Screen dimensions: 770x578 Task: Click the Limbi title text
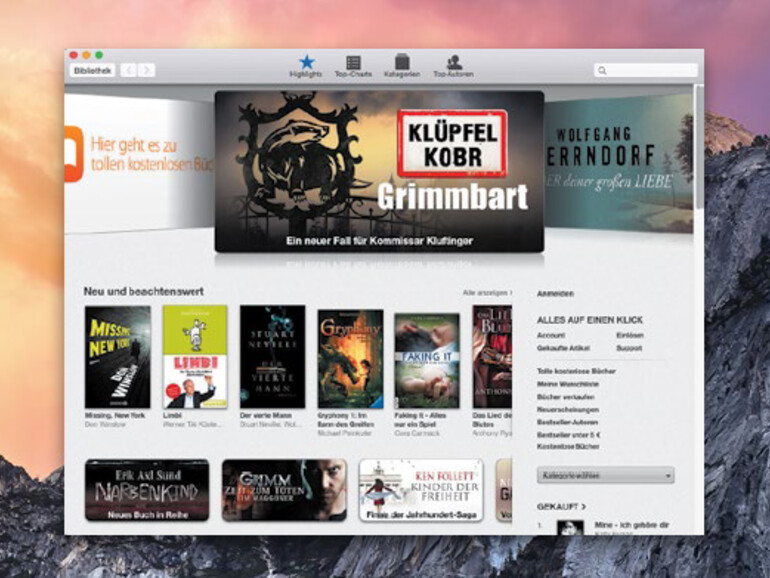coord(172,415)
